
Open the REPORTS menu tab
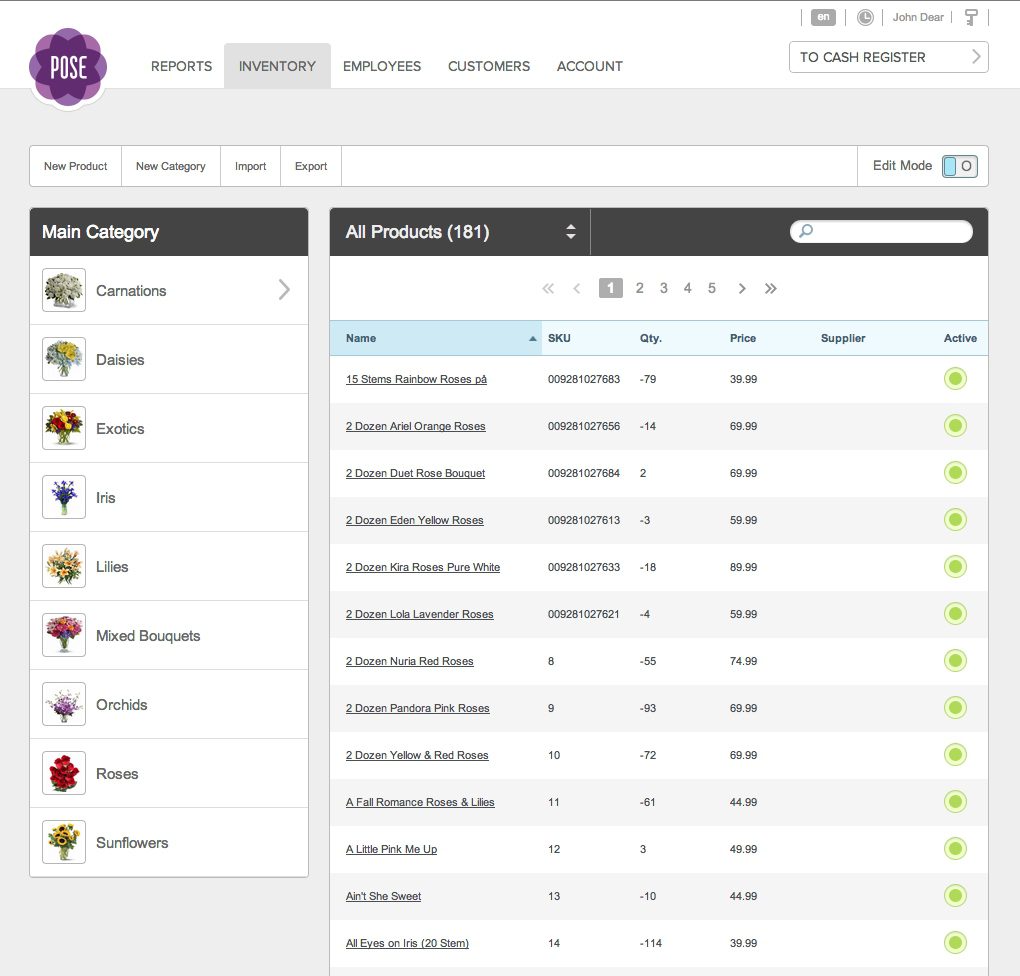pyautogui.click(x=181, y=66)
